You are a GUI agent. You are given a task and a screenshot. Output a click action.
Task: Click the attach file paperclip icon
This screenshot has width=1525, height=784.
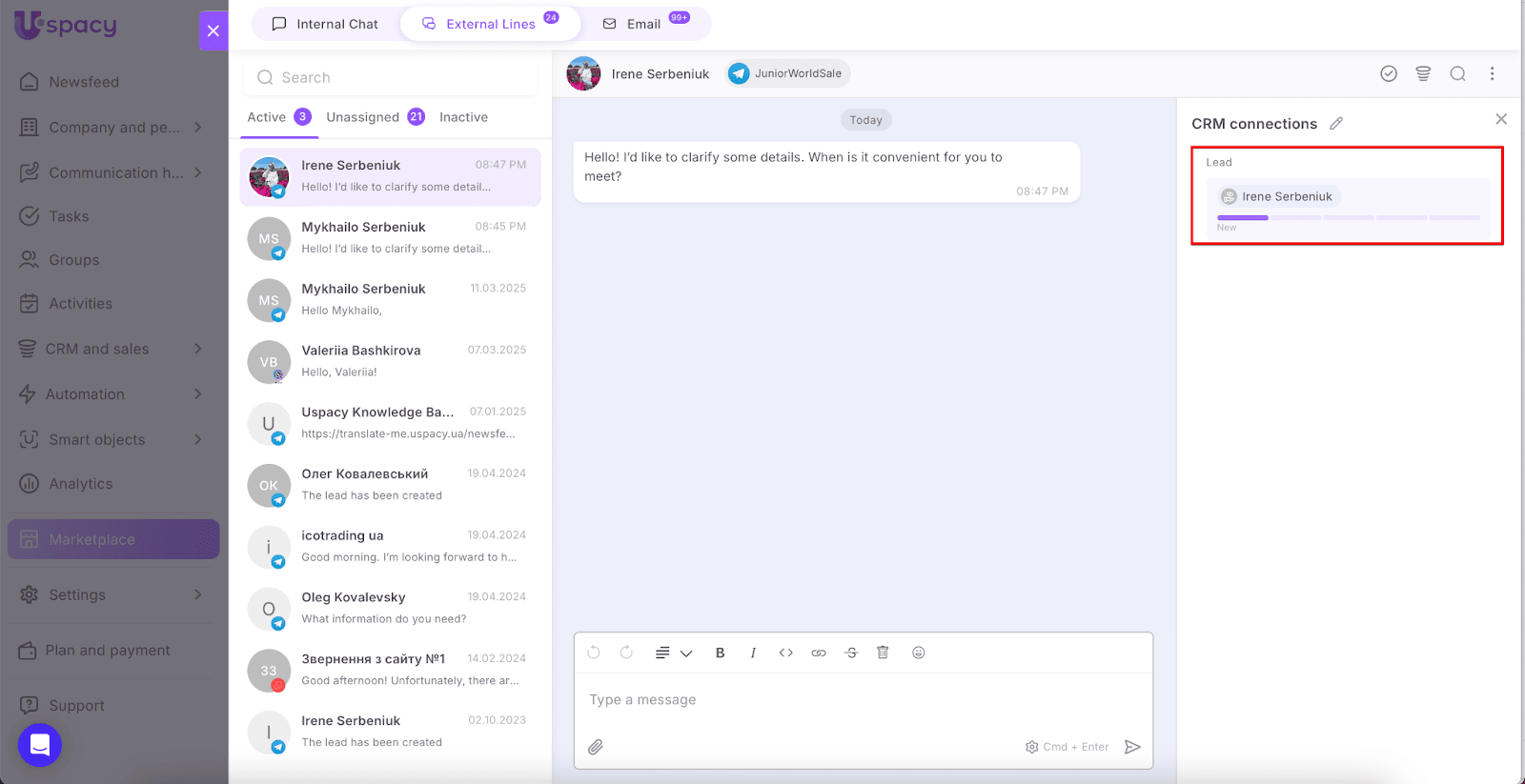pos(596,747)
